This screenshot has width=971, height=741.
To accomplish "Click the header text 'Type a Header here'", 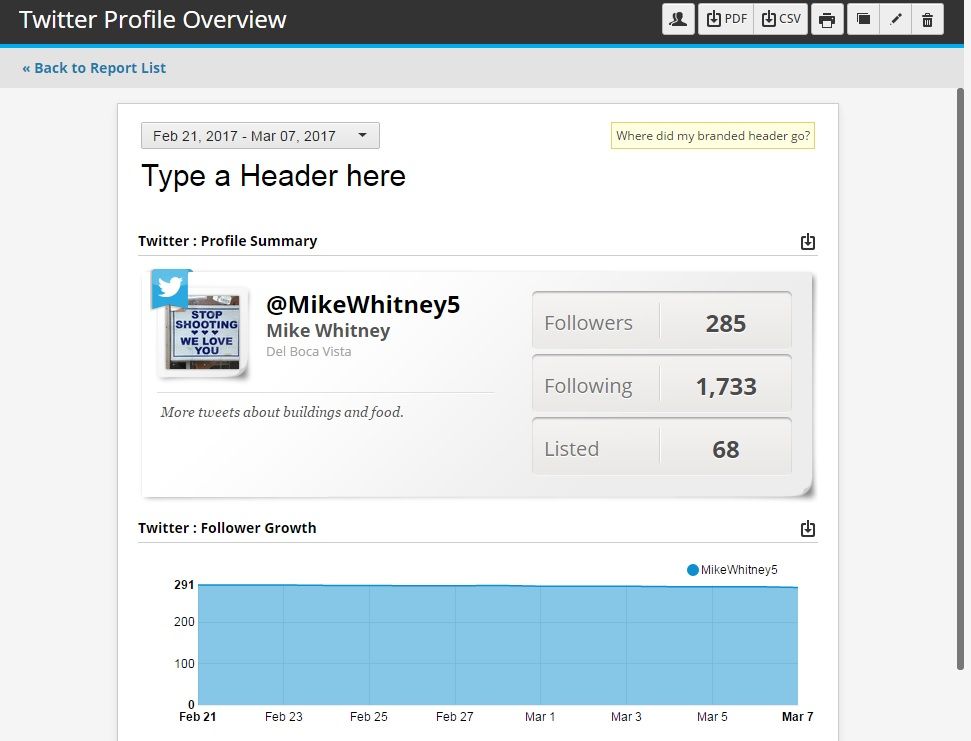I will point(274,176).
